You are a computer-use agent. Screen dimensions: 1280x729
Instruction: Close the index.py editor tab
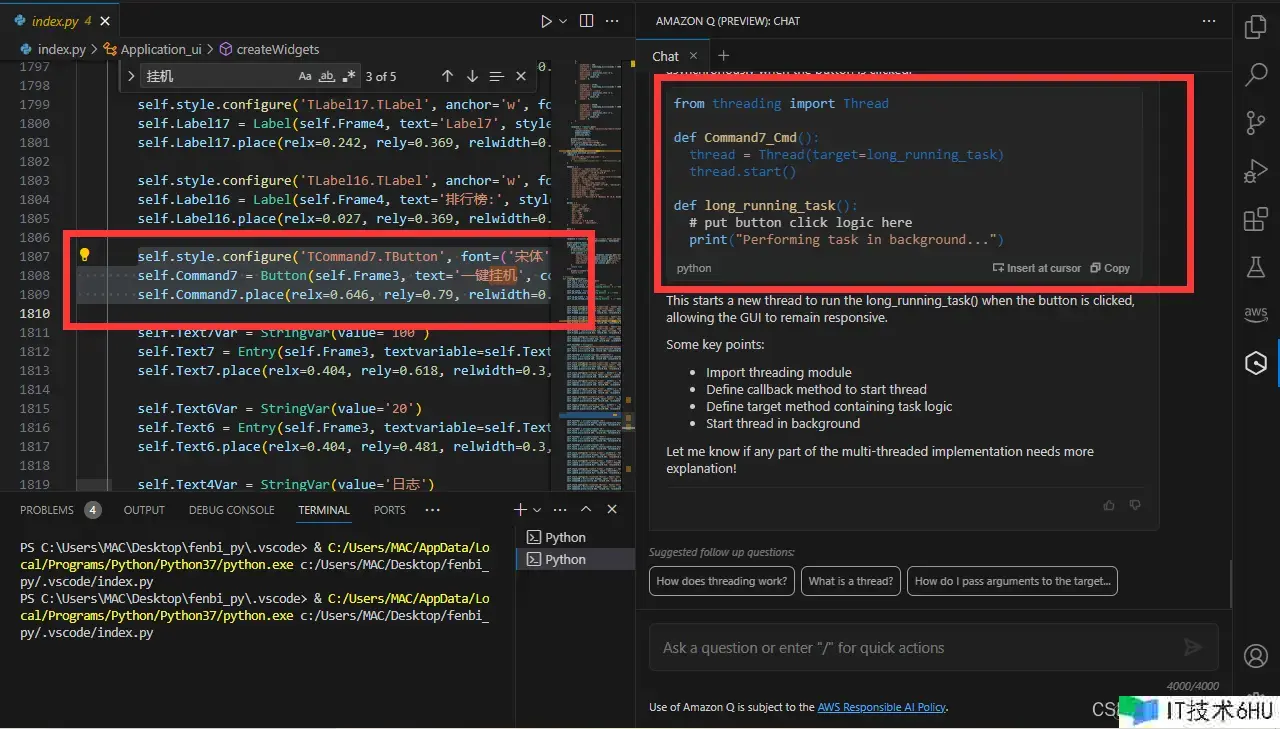(106, 21)
